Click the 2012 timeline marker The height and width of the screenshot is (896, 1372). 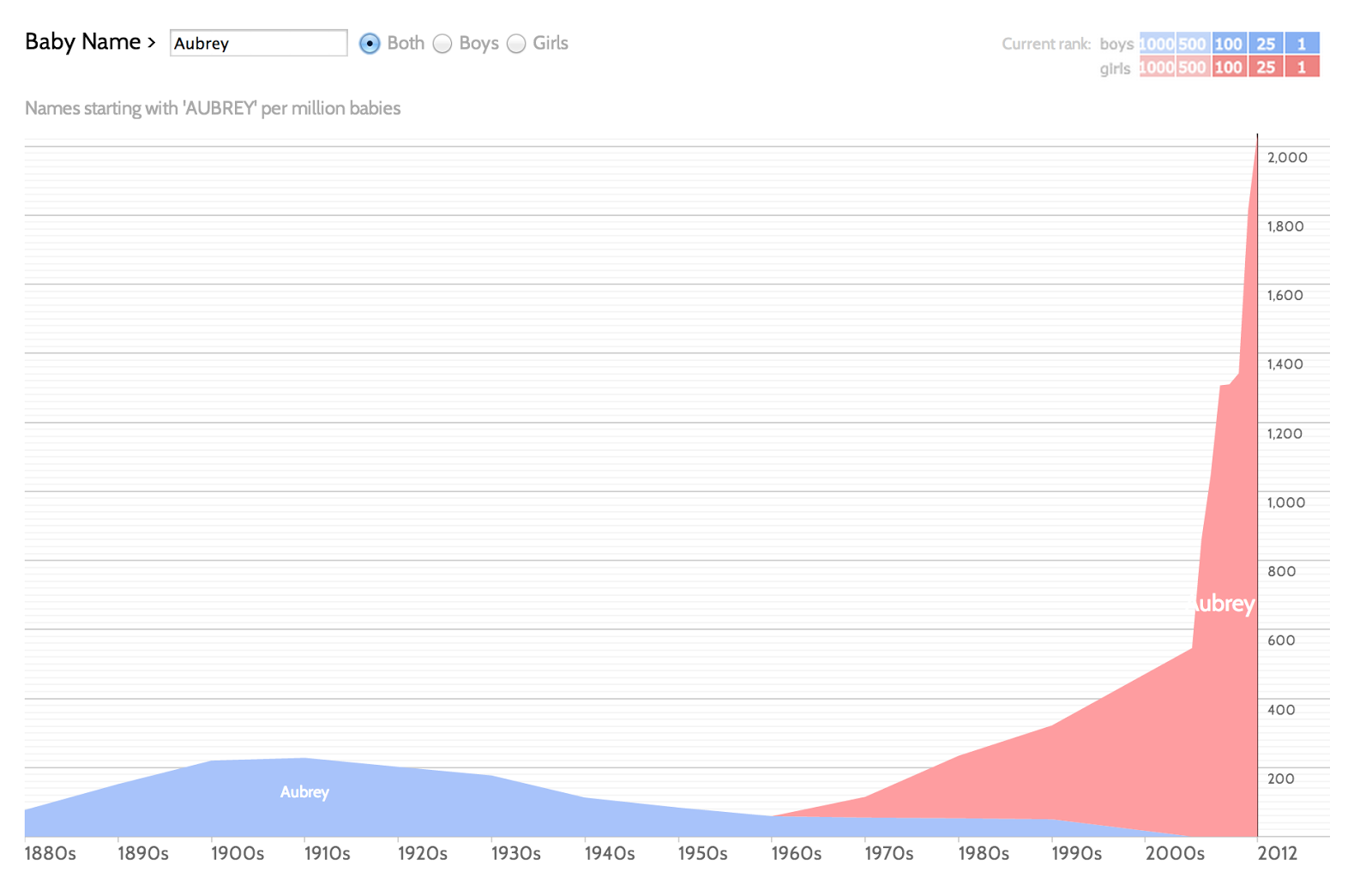(x=1278, y=853)
